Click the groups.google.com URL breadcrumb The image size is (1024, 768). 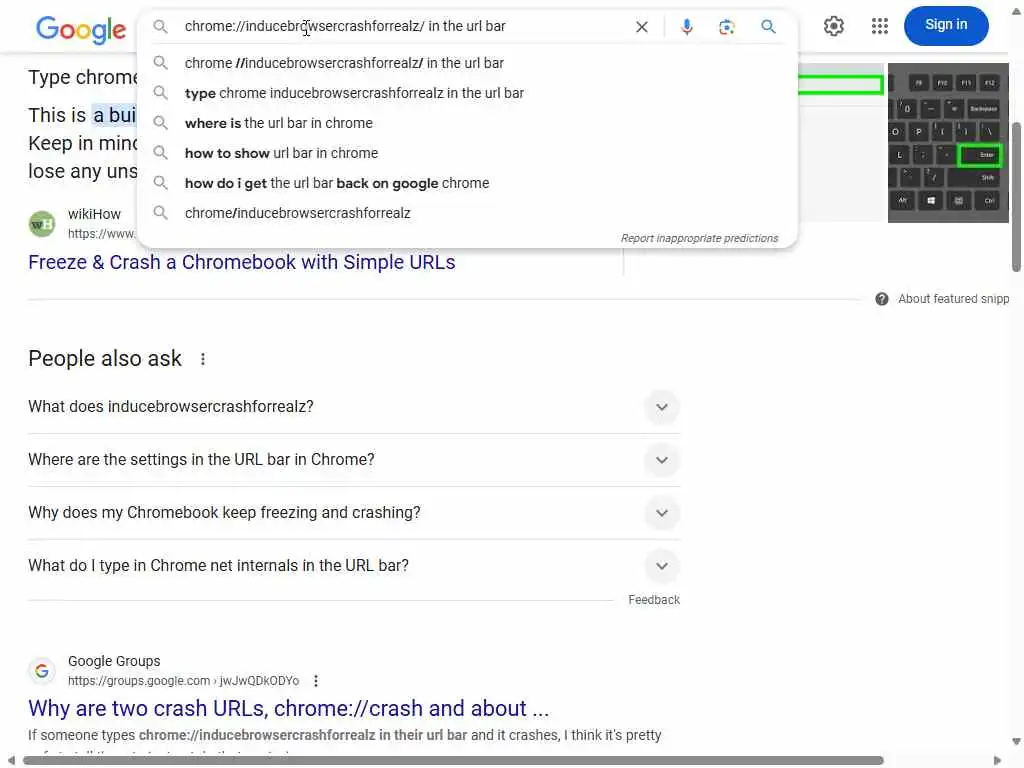pos(184,681)
